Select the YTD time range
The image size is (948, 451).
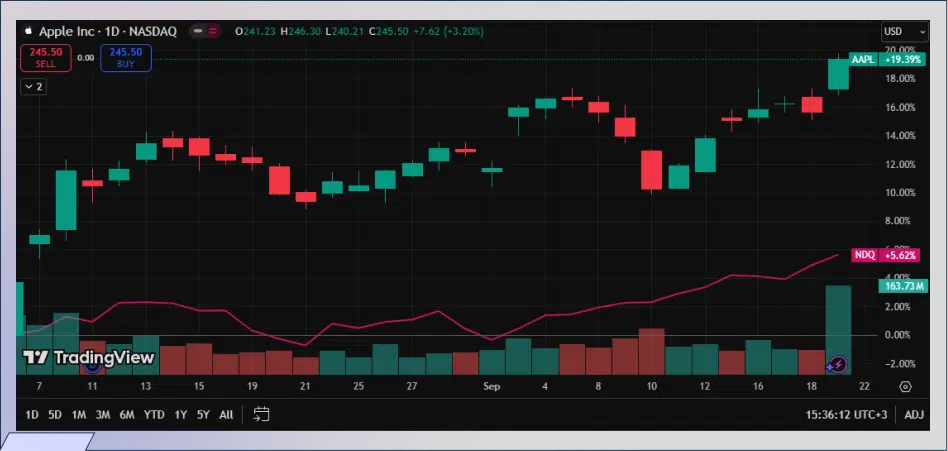coord(154,415)
